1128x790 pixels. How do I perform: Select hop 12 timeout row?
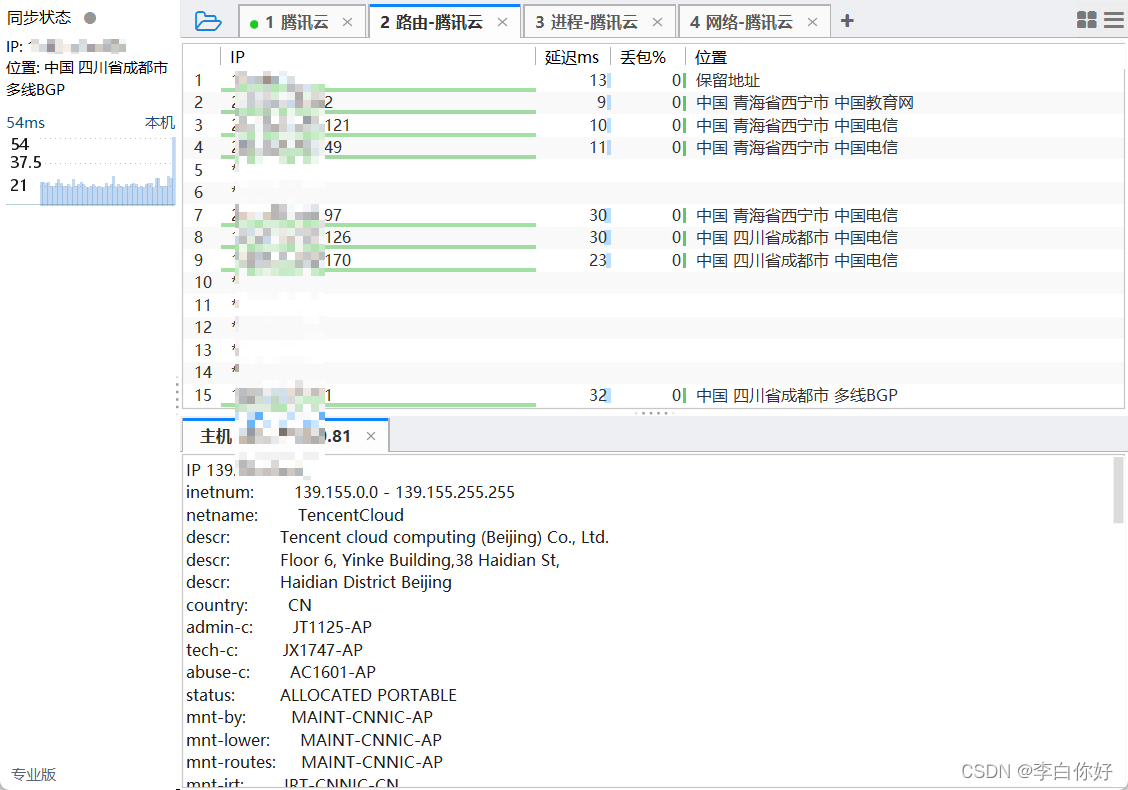(653, 327)
